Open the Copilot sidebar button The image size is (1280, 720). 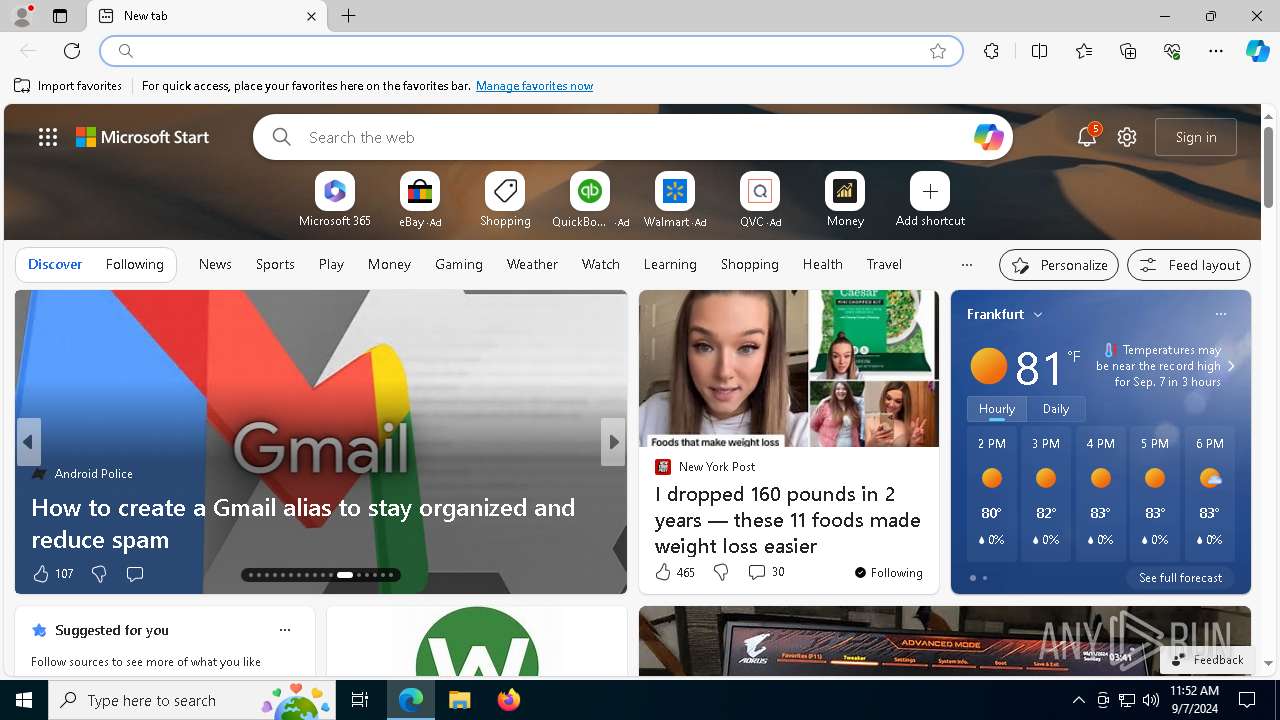(1257, 51)
